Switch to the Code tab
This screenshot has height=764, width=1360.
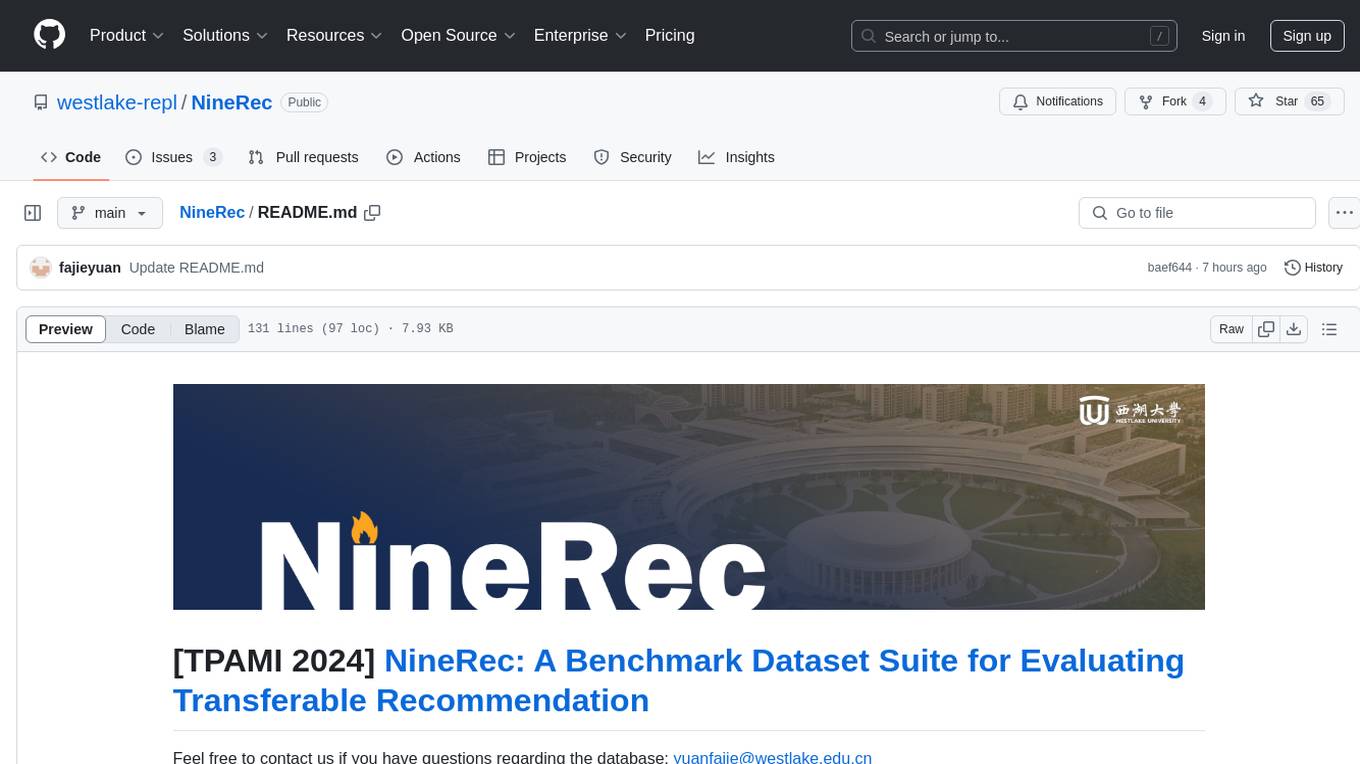click(x=71, y=157)
